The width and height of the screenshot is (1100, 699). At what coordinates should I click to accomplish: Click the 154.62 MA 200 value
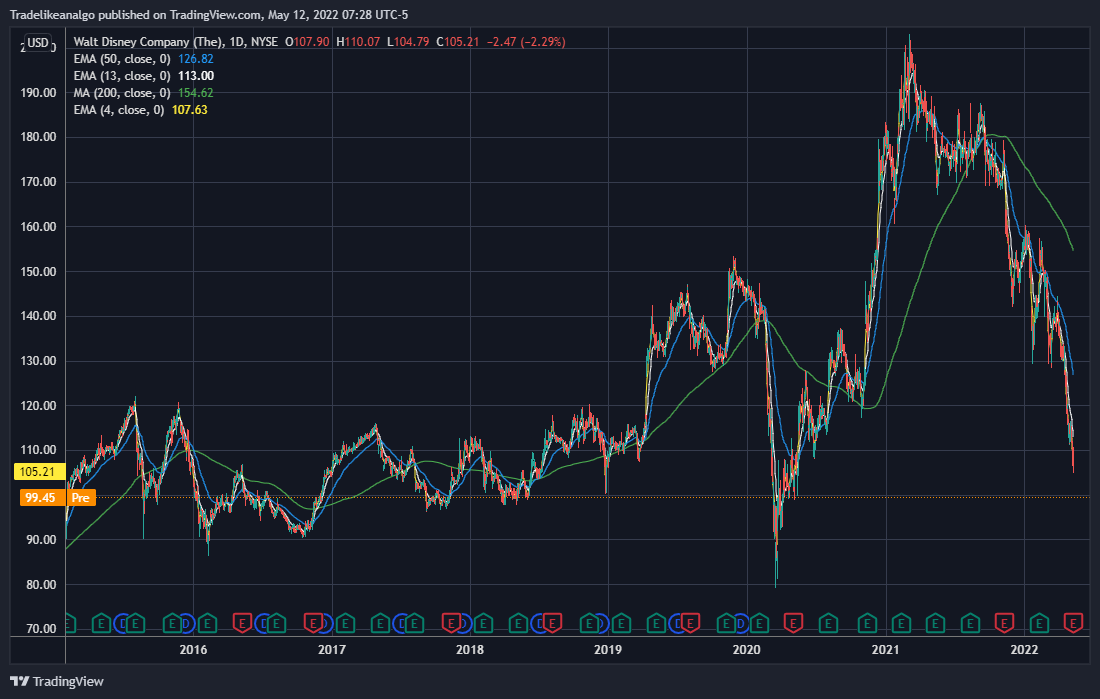pos(196,93)
